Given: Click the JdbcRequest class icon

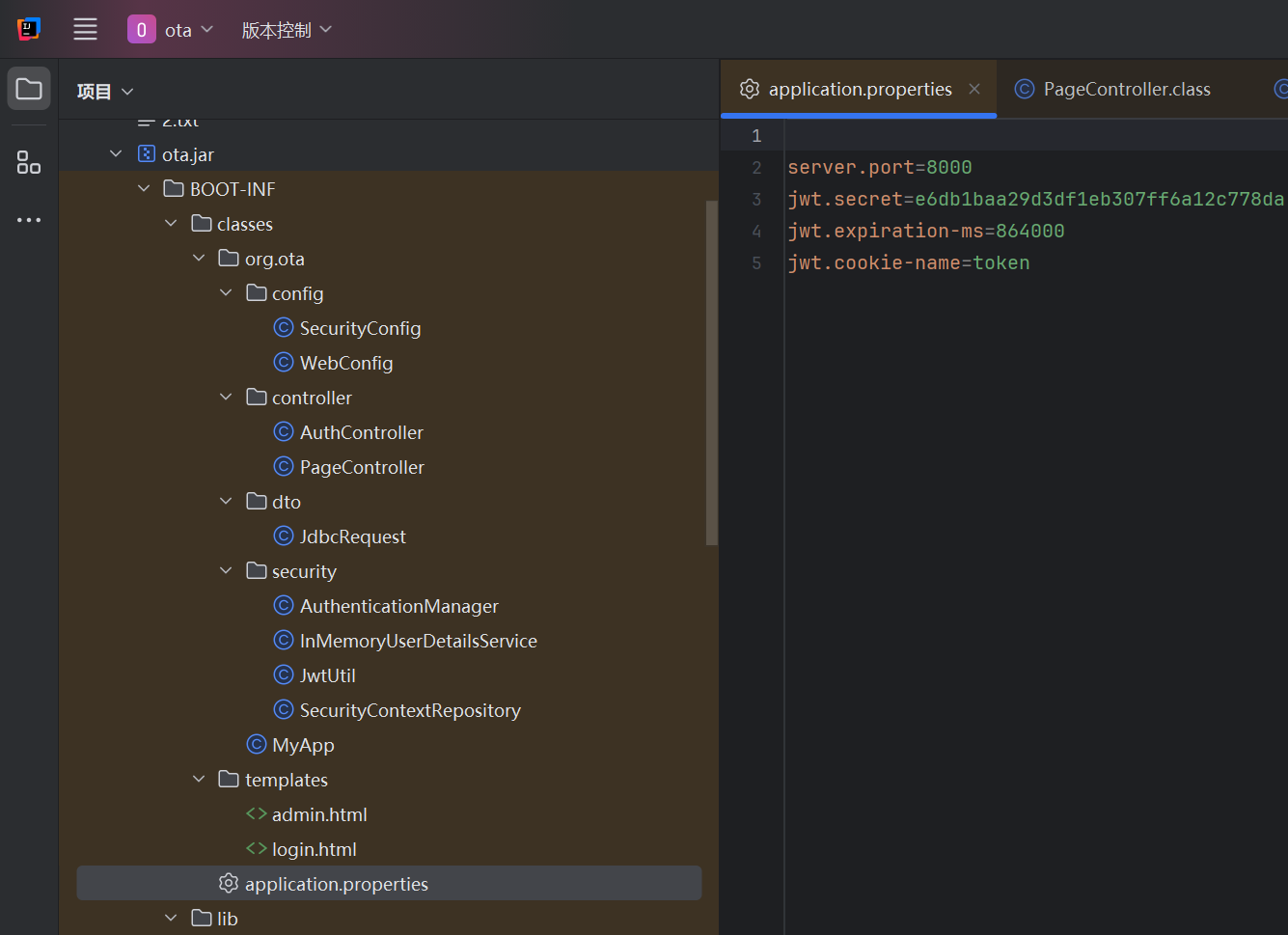Looking at the screenshot, I should [284, 536].
